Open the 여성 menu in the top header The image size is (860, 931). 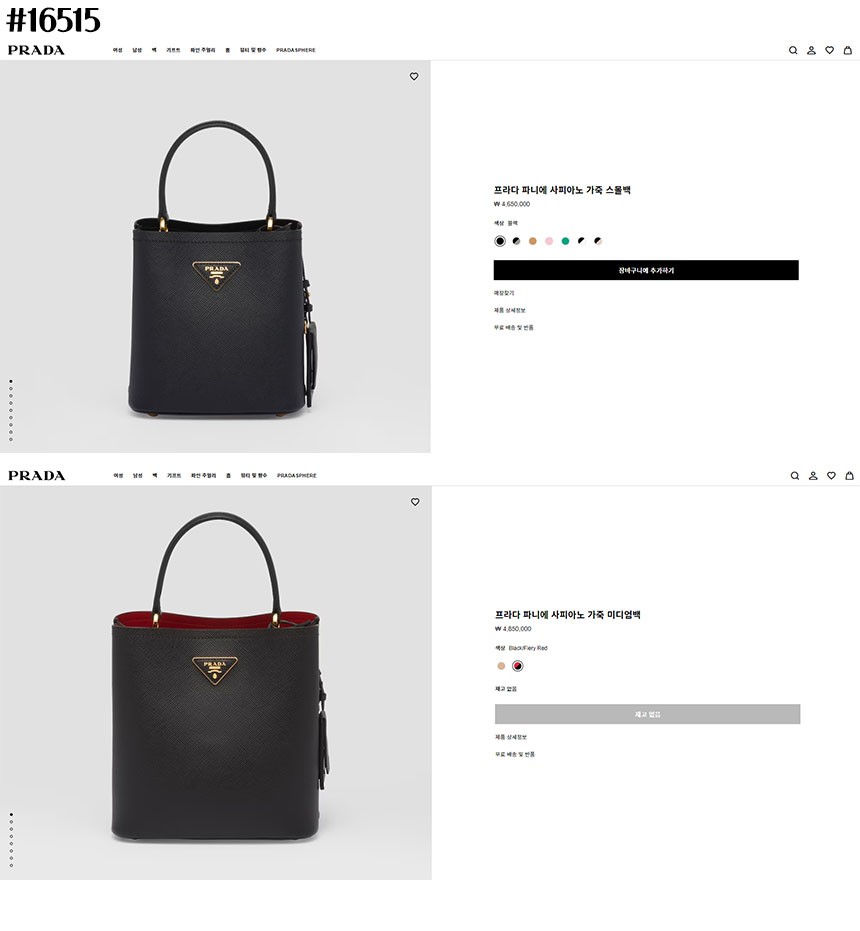(x=117, y=50)
